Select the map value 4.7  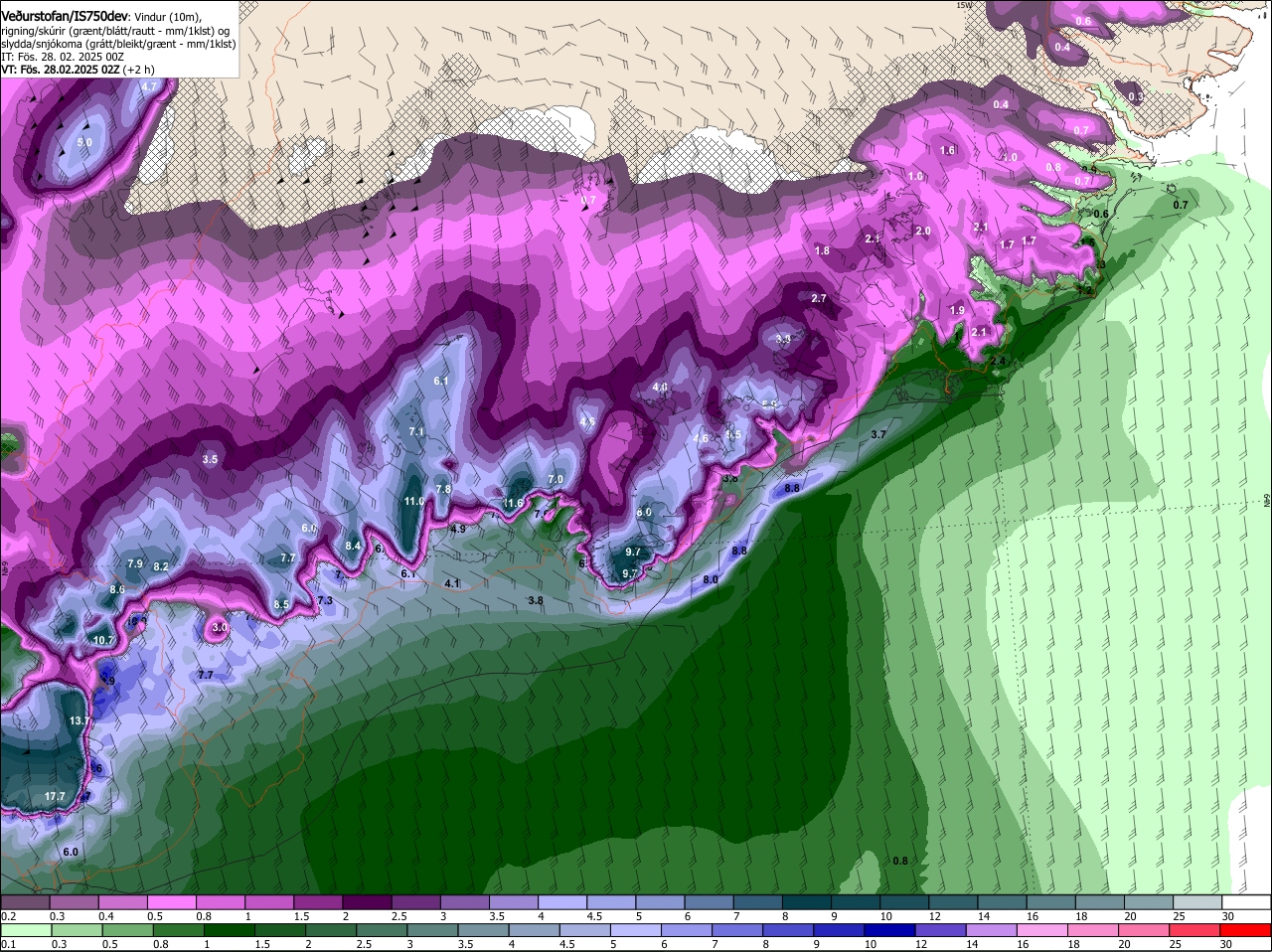click(149, 87)
